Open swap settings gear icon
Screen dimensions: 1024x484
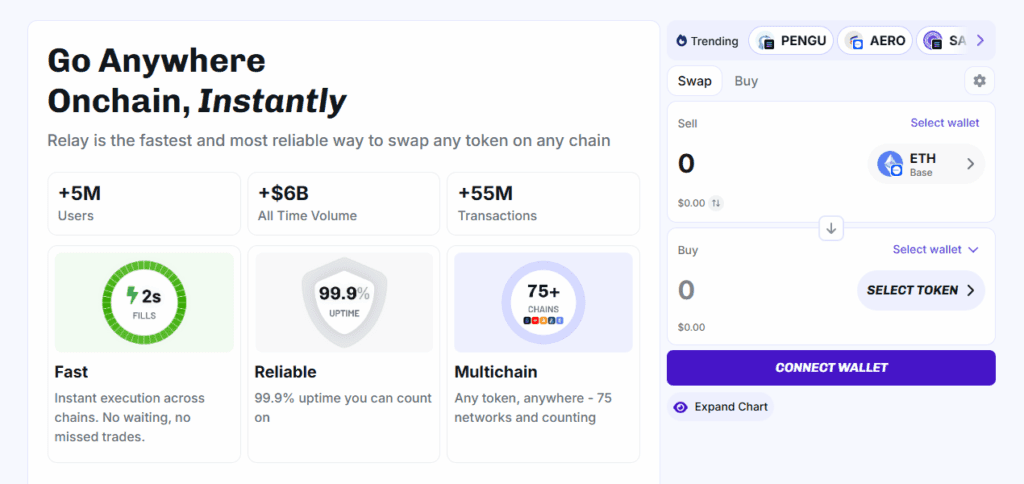[979, 81]
